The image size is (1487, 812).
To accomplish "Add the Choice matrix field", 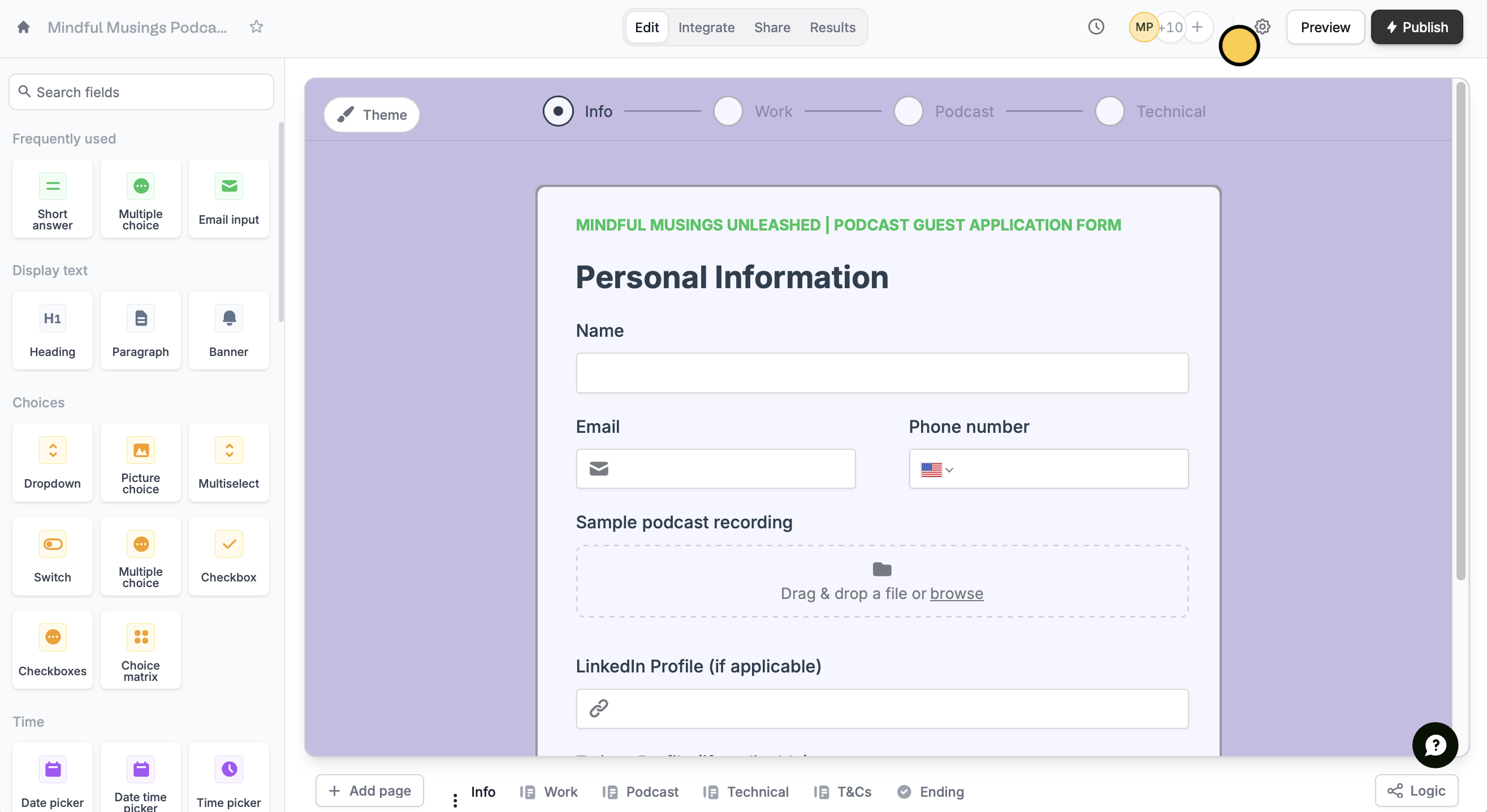I will point(140,650).
